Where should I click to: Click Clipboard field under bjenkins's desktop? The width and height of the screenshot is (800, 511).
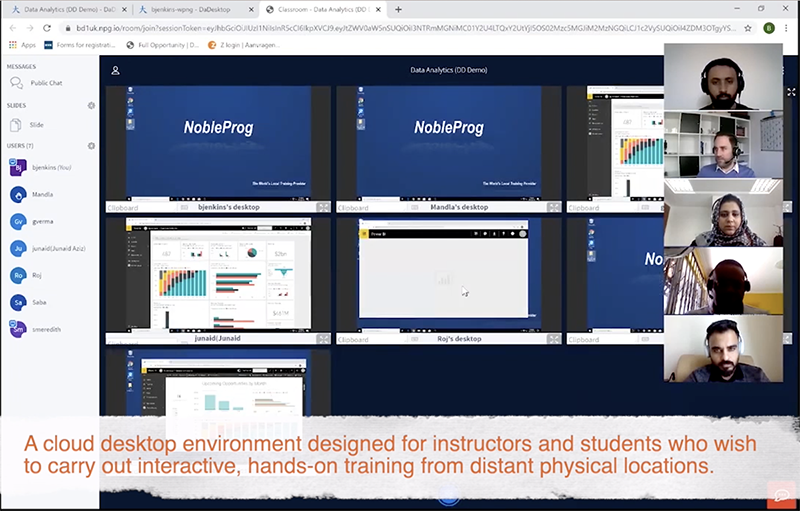(141, 208)
